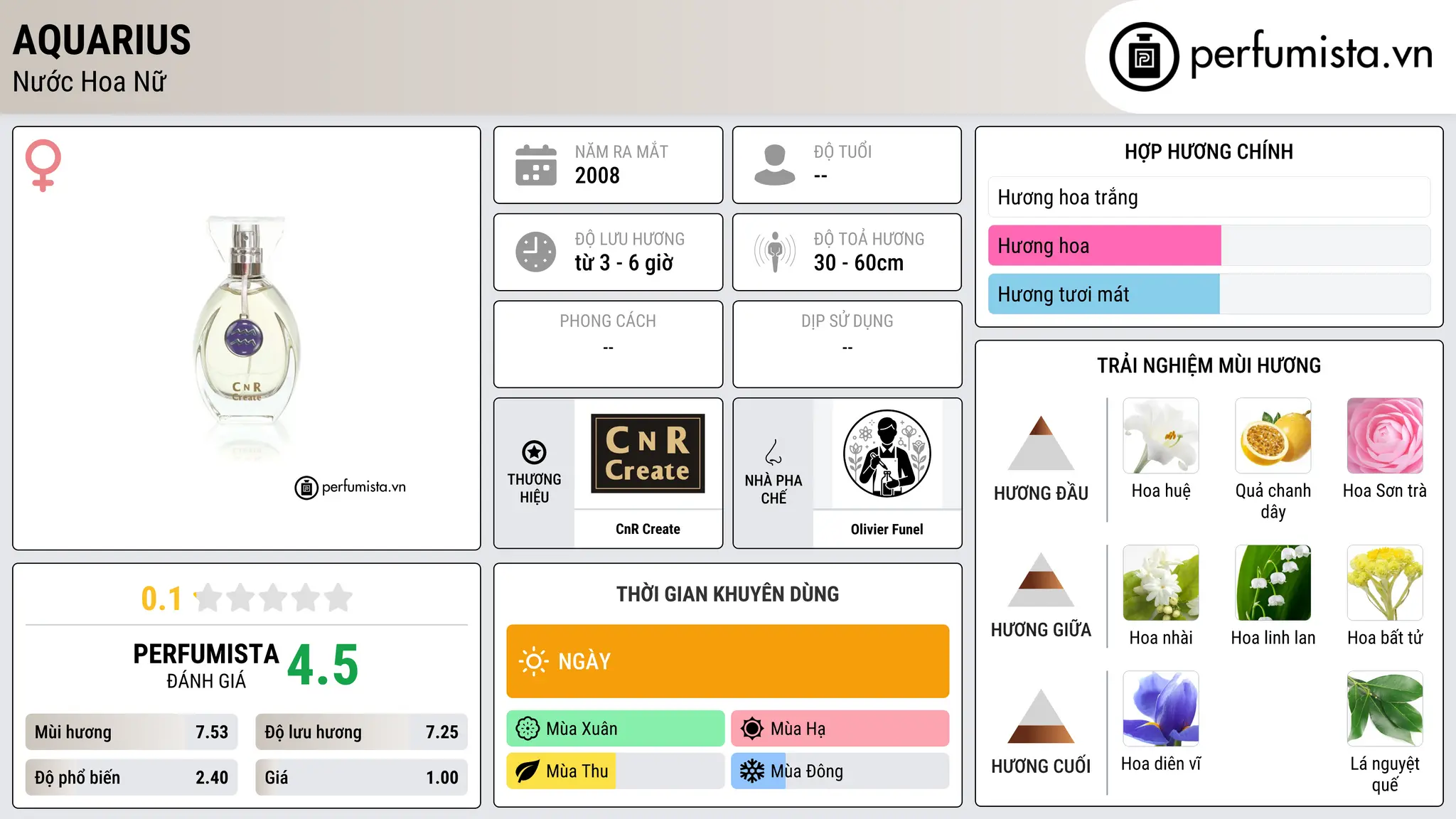Click the Mùi hương score 7.53 row
Screen dimensions: 1456x819
point(132,732)
